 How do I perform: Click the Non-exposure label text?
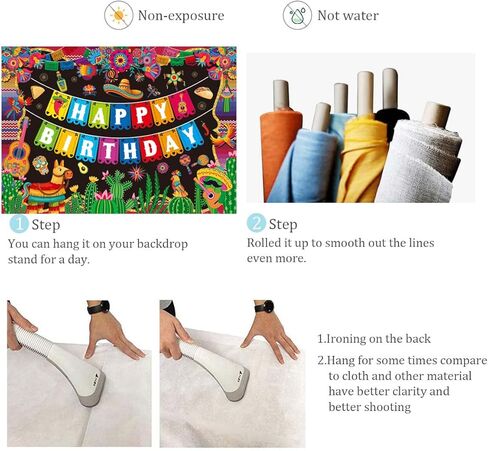181,16
